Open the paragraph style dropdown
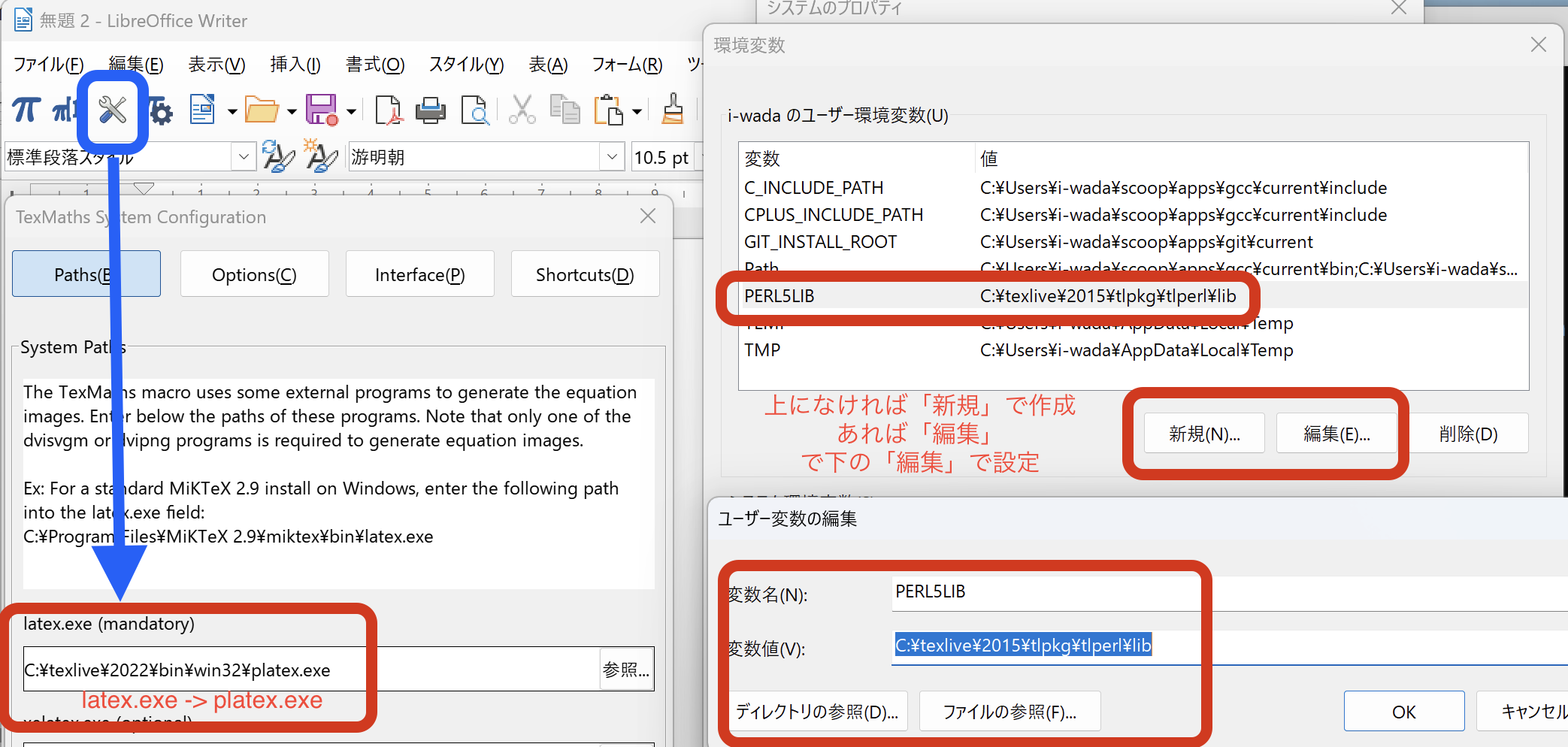This screenshot has height=747, width=1568. tap(243, 157)
